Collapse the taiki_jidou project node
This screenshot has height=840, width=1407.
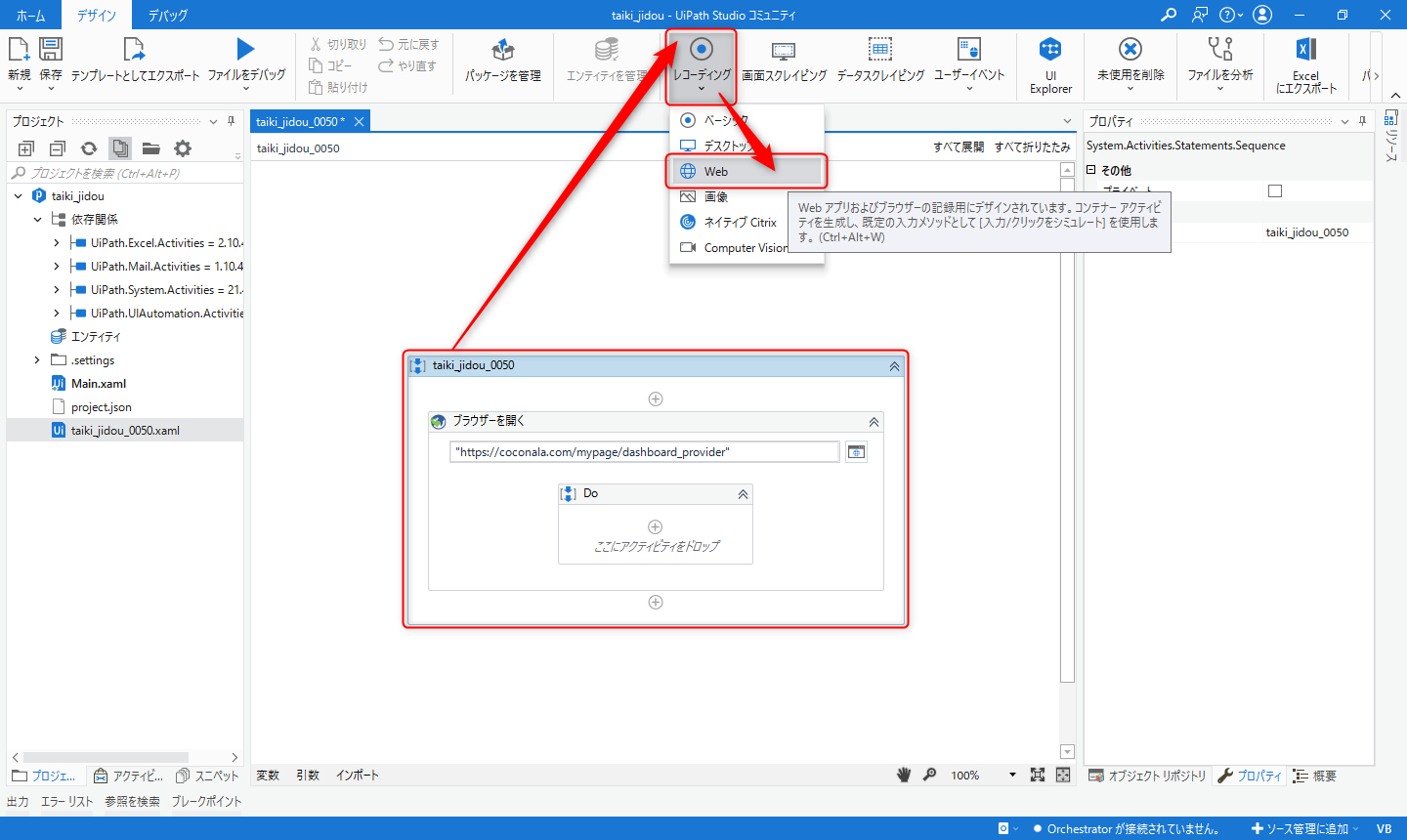pyautogui.click(x=19, y=195)
